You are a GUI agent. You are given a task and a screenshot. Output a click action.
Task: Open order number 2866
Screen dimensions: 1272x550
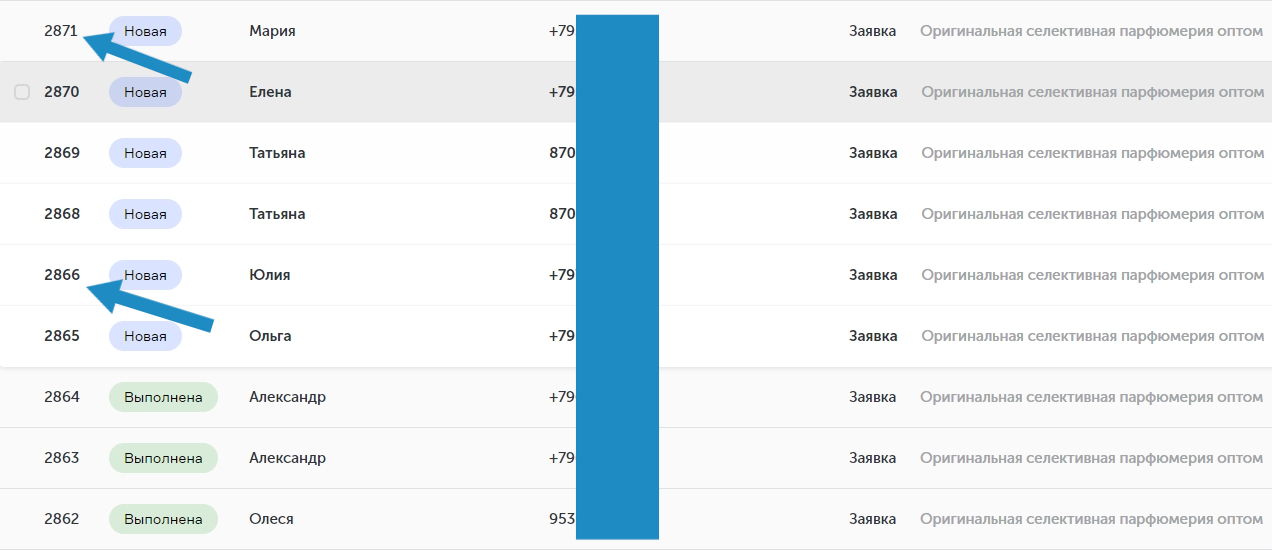(62, 275)
